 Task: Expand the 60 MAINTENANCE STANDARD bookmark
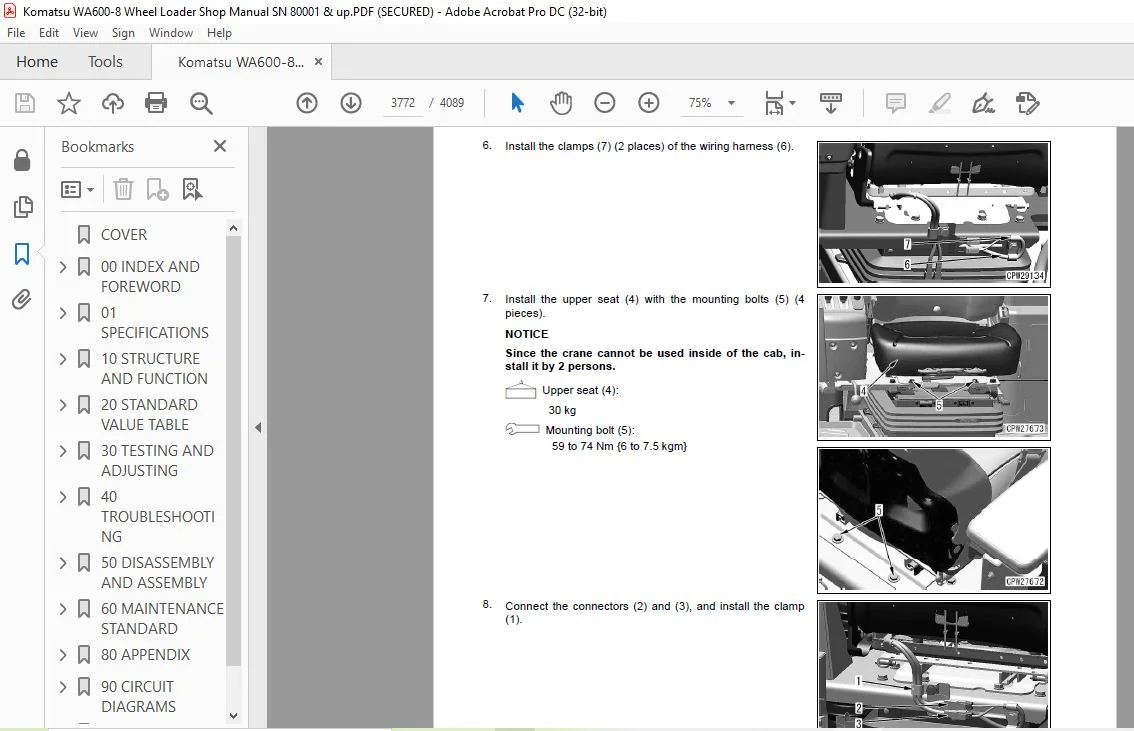(x=63, y=610)
